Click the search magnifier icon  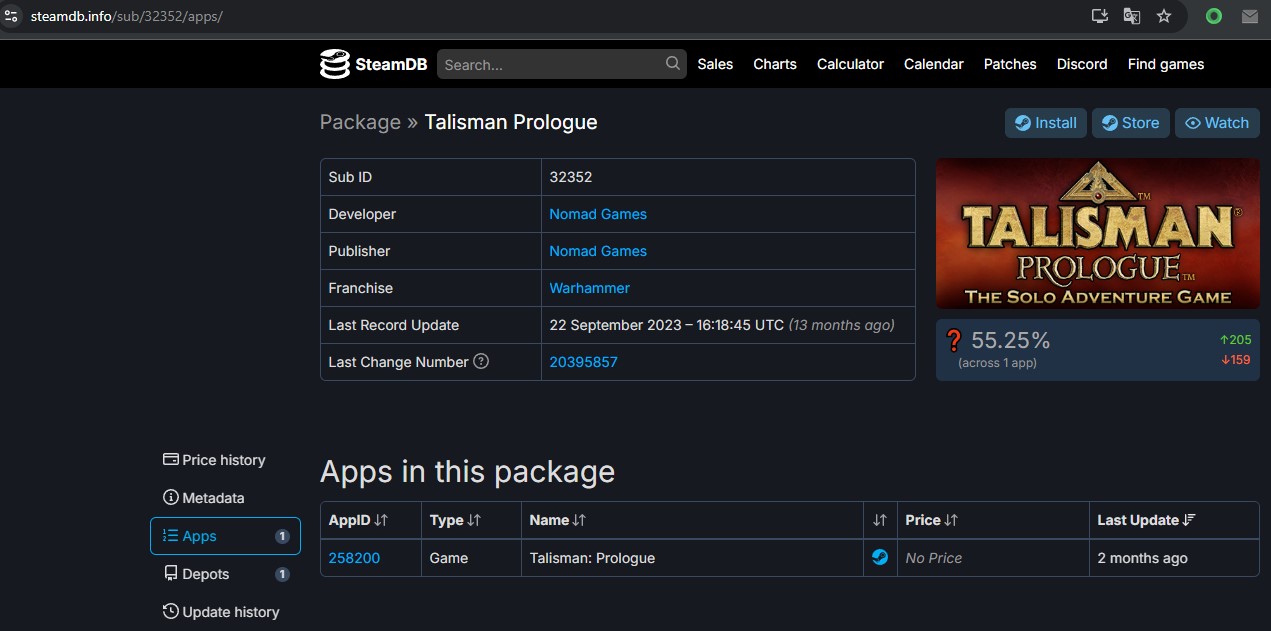[673, 64]
